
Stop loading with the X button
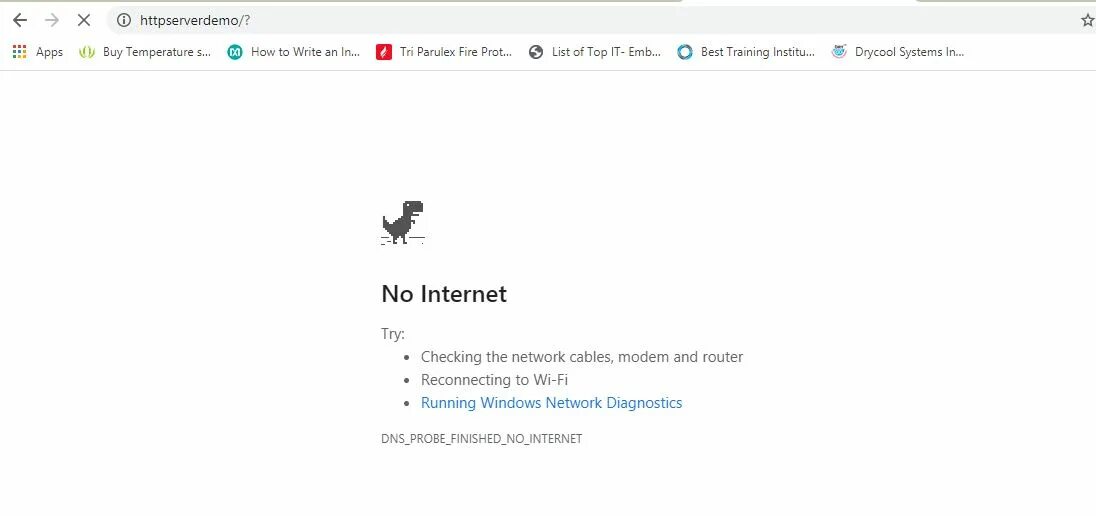click(84, 20)
